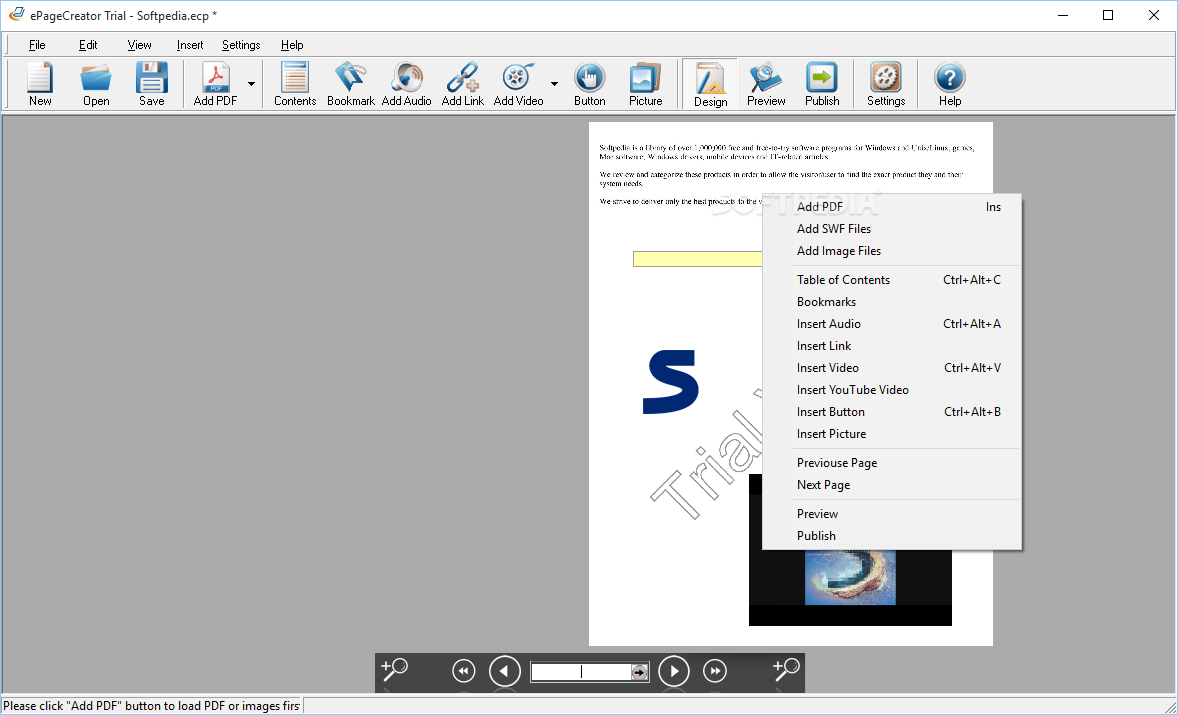Go to next page with right arrow

[674, 671]
